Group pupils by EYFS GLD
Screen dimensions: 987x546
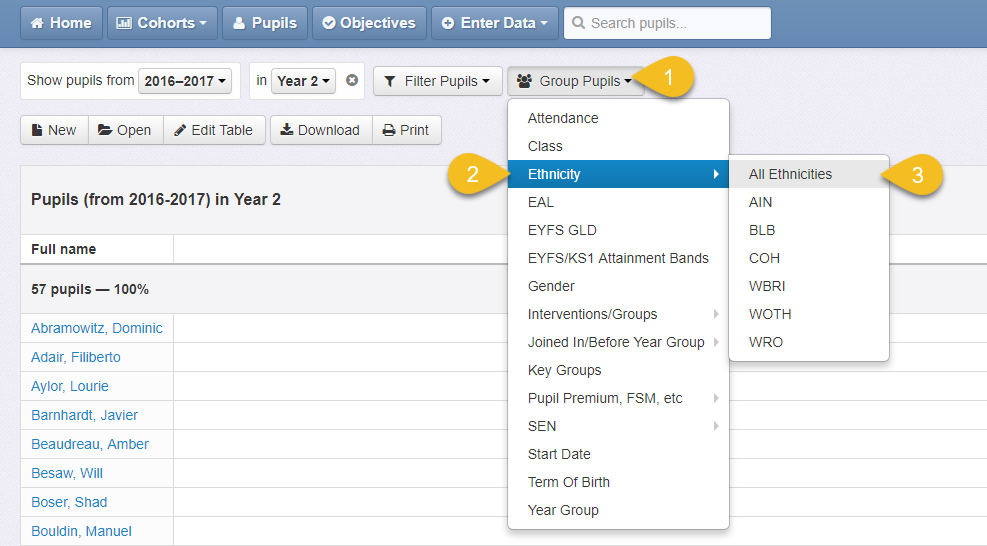point(618,230)
